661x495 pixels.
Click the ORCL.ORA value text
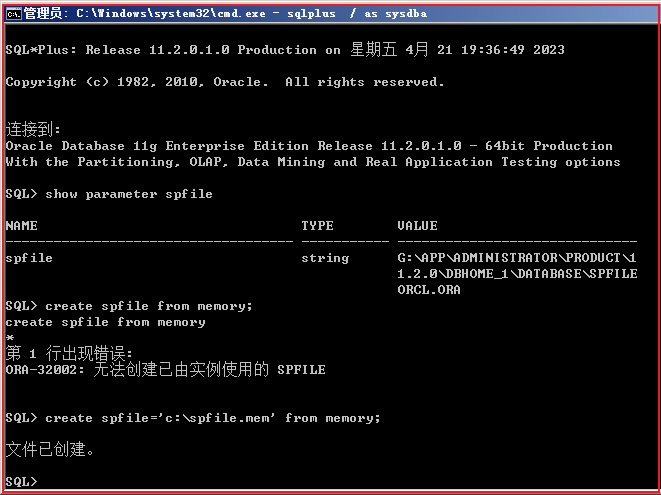(429, 290)
